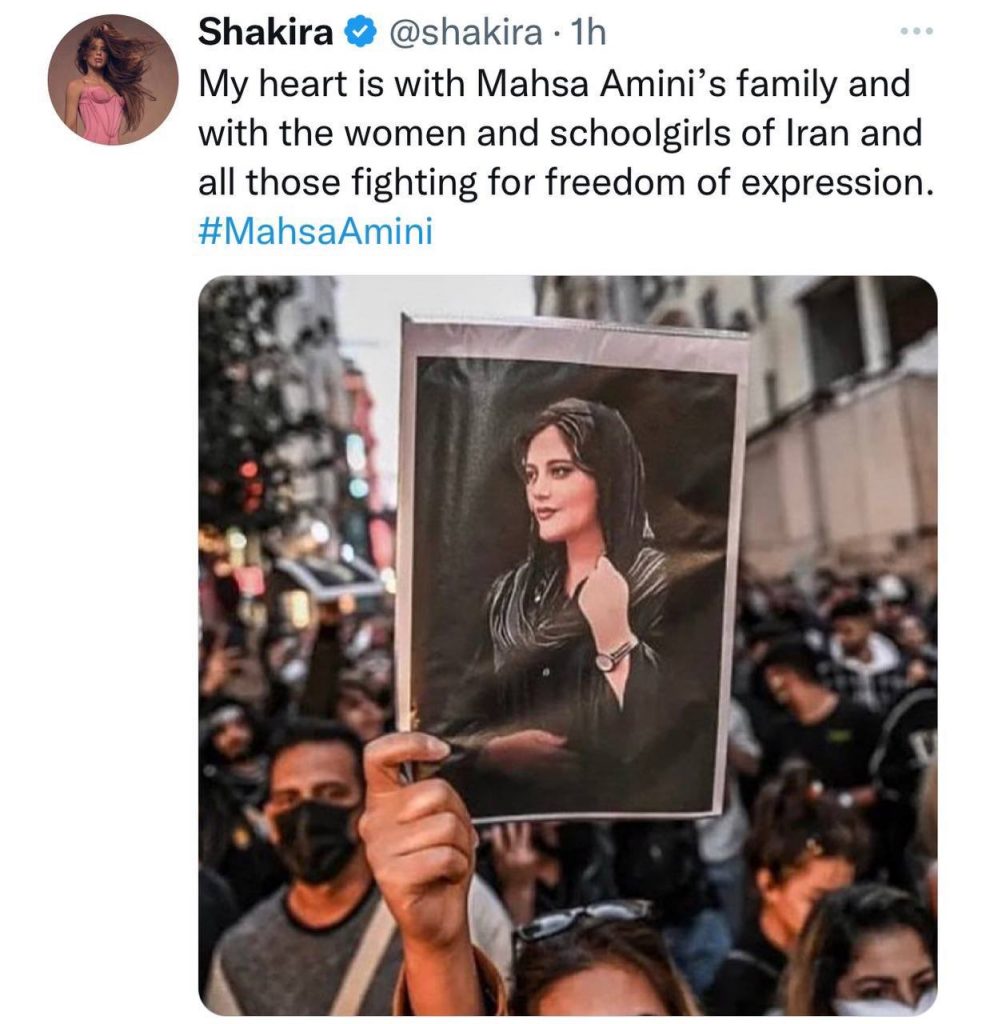Click the tweet text starting "My heart is"

tap(566, 133)
